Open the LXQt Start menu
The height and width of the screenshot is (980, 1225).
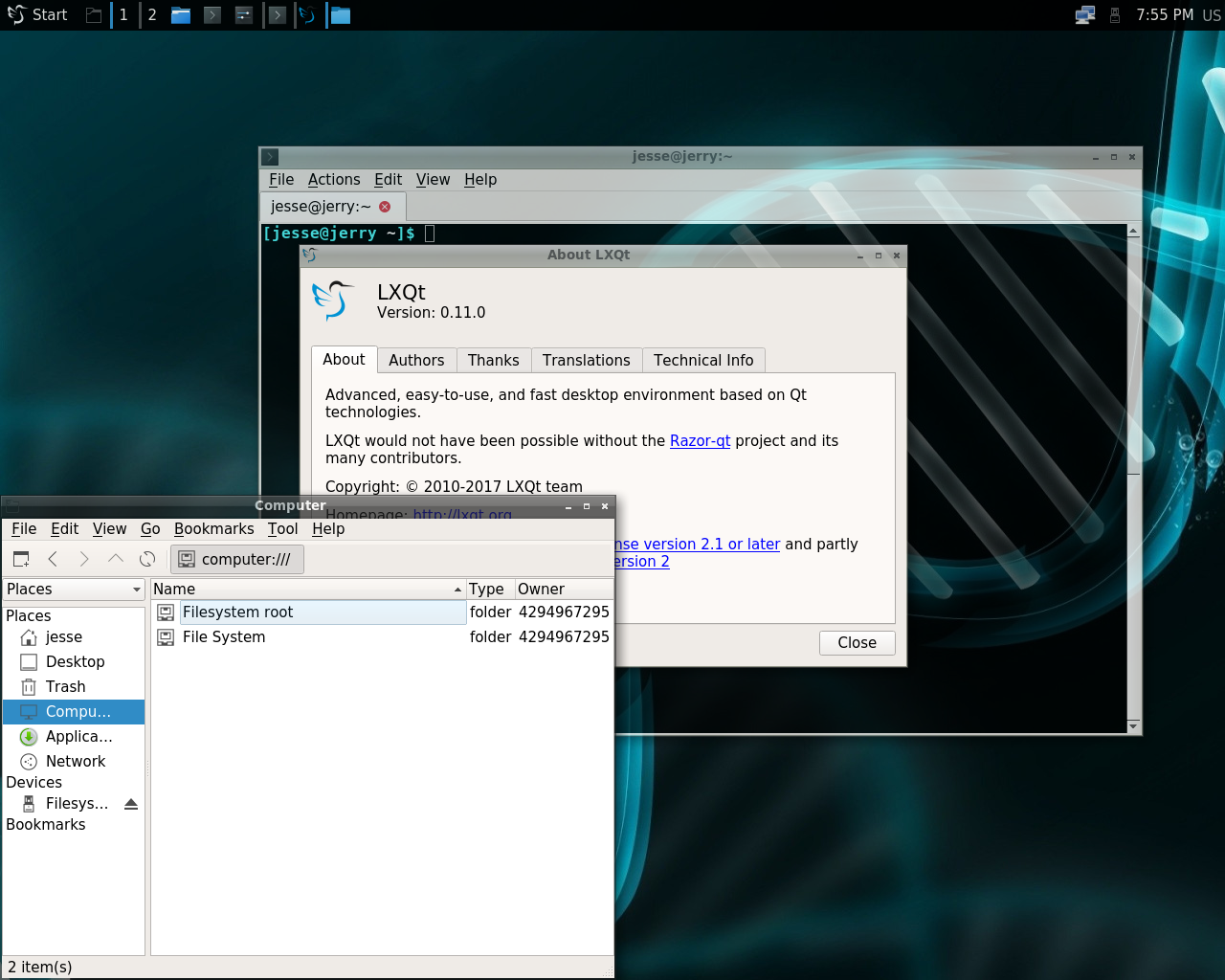(x=37, y=14)
